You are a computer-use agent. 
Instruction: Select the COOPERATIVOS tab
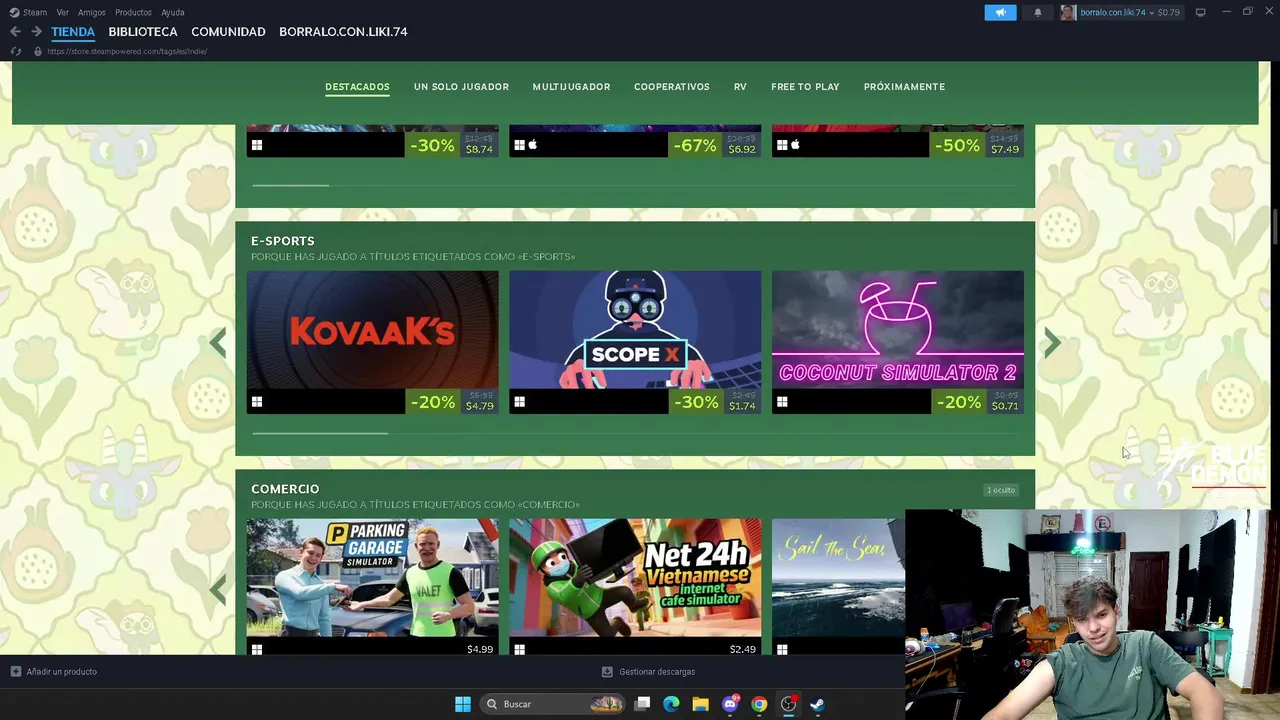(x=672, y=87)
